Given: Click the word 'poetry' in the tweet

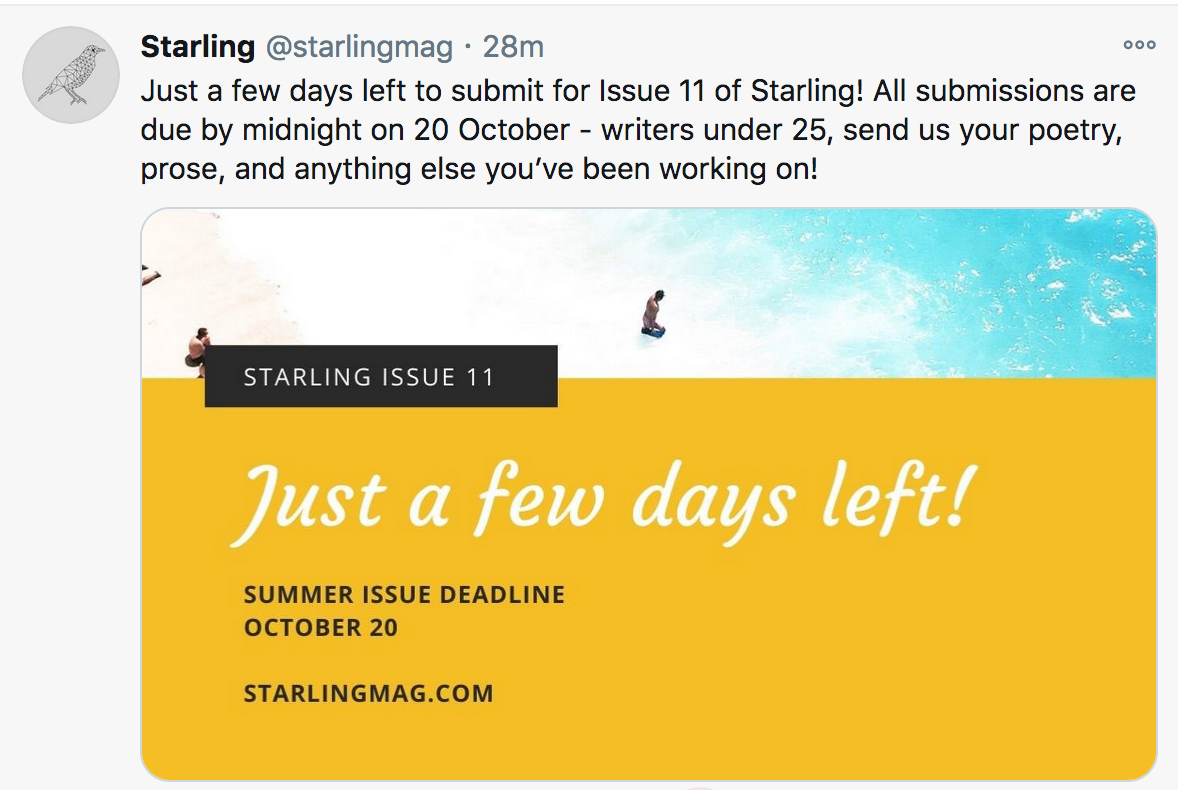Looking at the screenshot, I should [x=1073, y=130].
